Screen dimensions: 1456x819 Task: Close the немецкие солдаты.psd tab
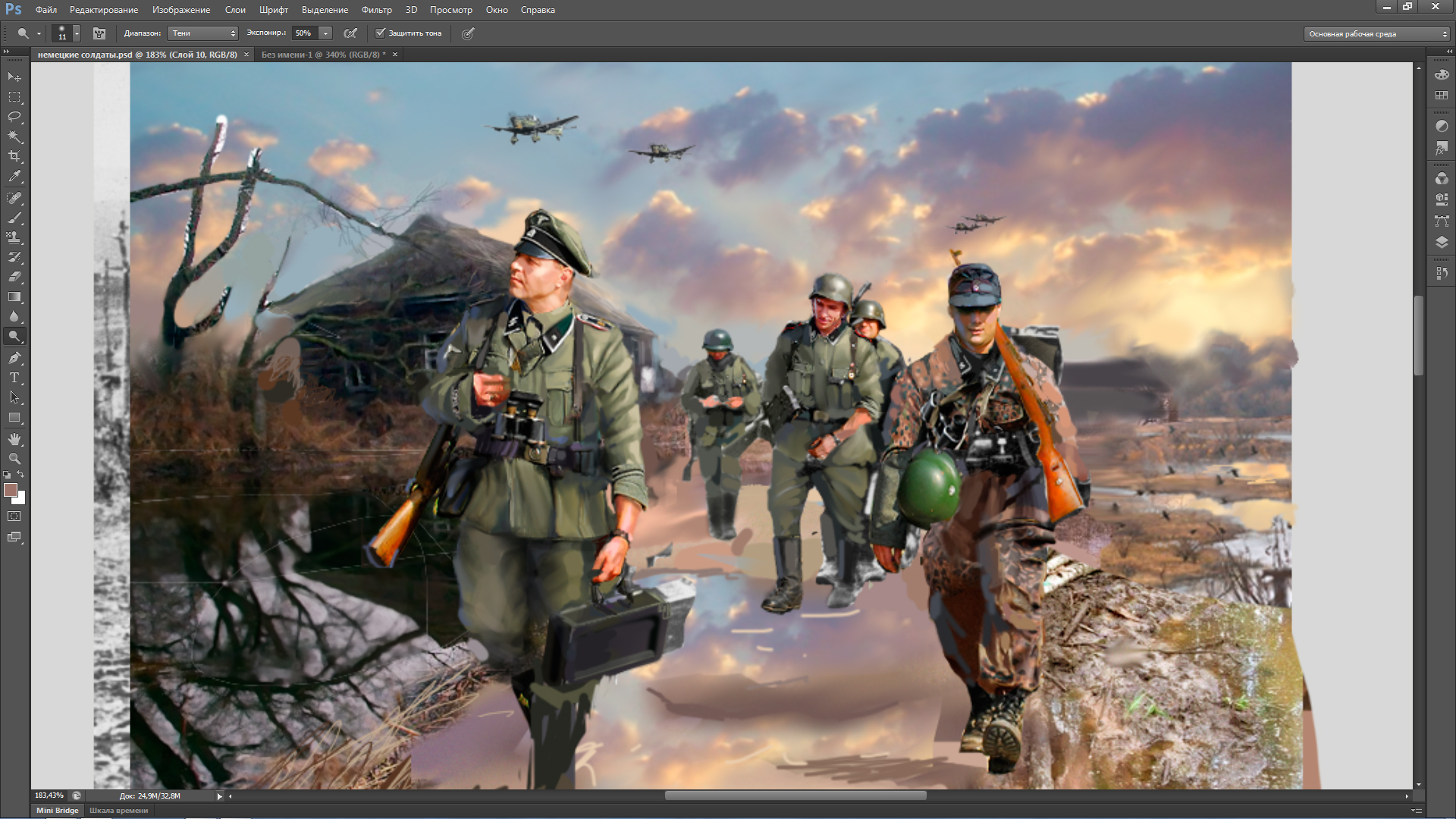tap(246, 55)
